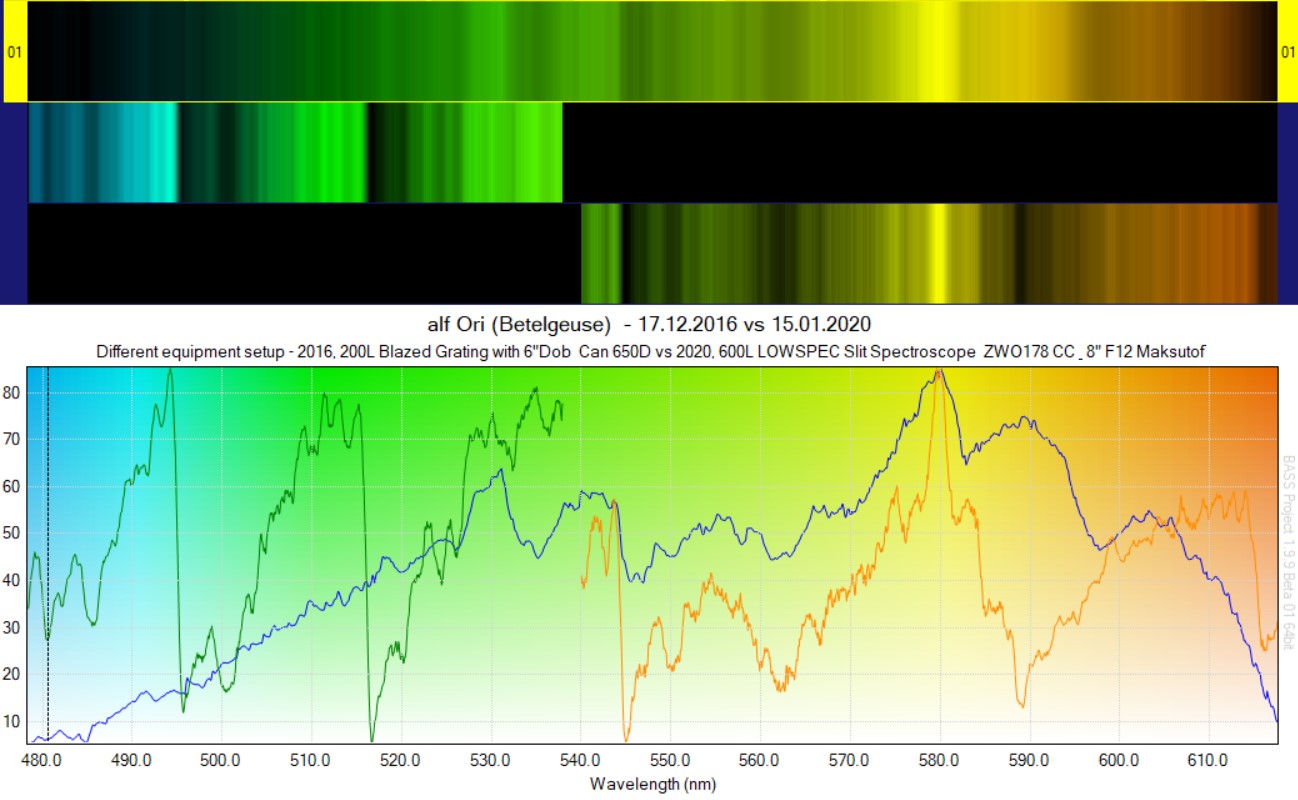Click the 80 value on the intensity axis
Viewport: 1298px width, 800px height.
12,392
